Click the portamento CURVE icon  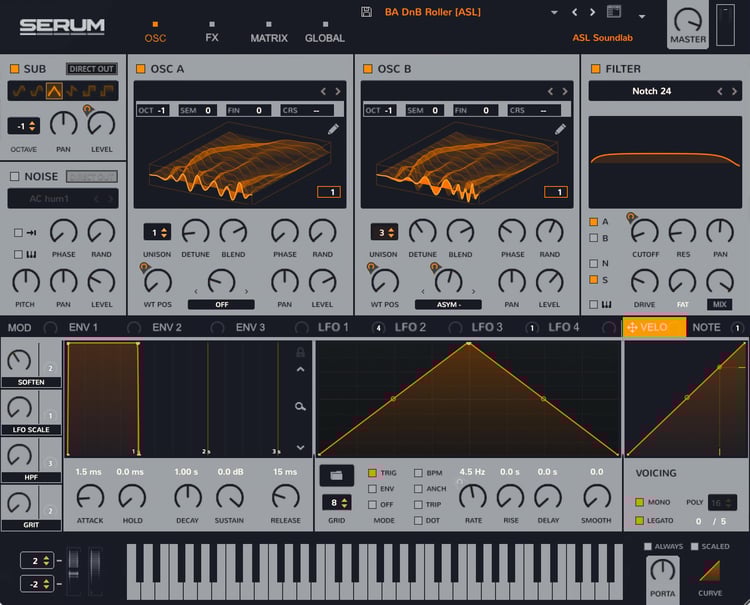(710, 571)
